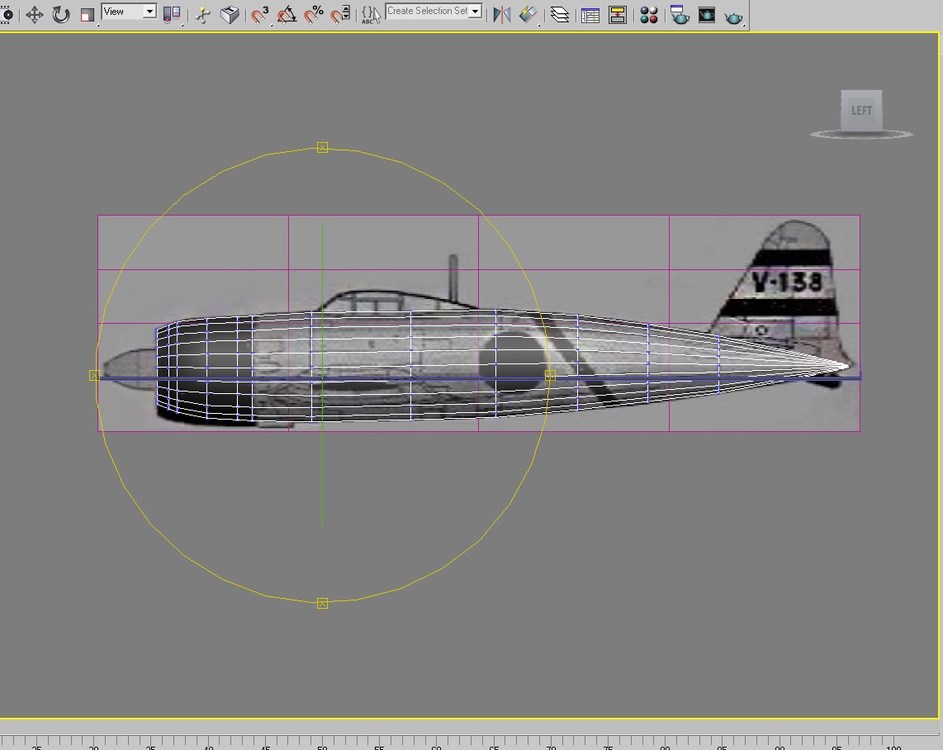
Task: Toggle the Percent Snap
Action: click(313, 14)
